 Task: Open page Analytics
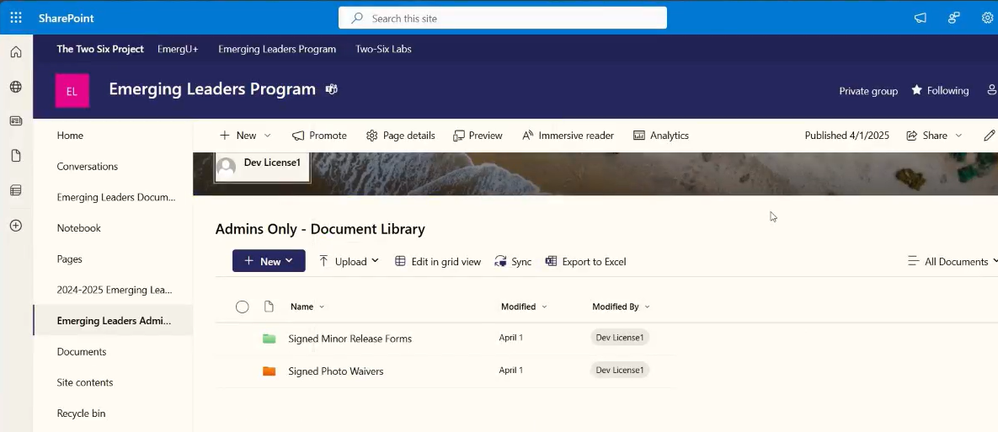click(661, 136)
